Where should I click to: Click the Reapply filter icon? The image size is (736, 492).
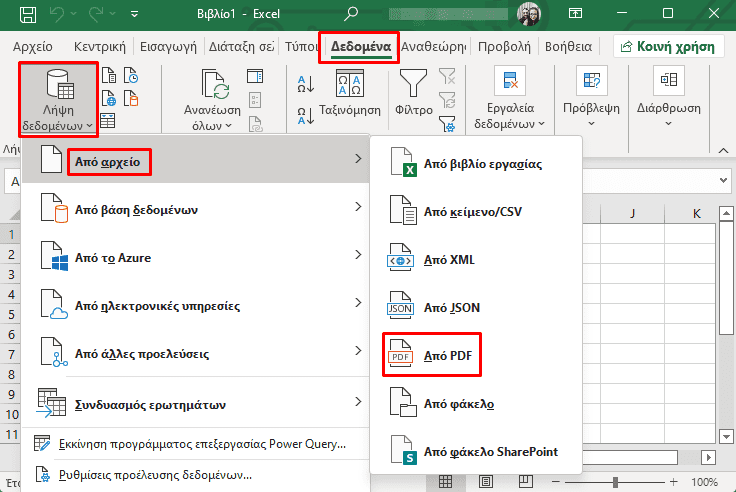(447, 100)
